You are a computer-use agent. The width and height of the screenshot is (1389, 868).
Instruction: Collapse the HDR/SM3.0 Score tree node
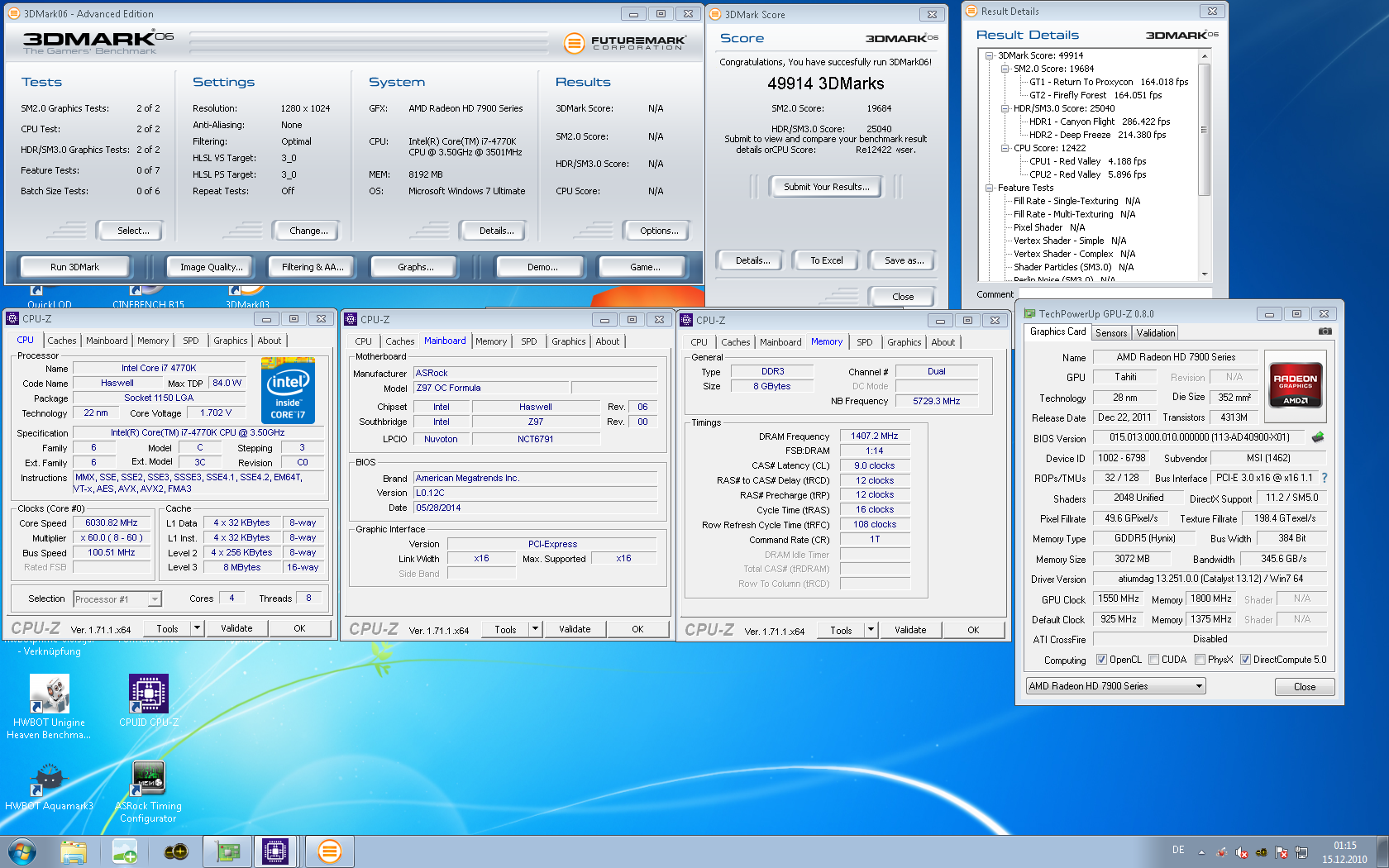click(1005, 108)
